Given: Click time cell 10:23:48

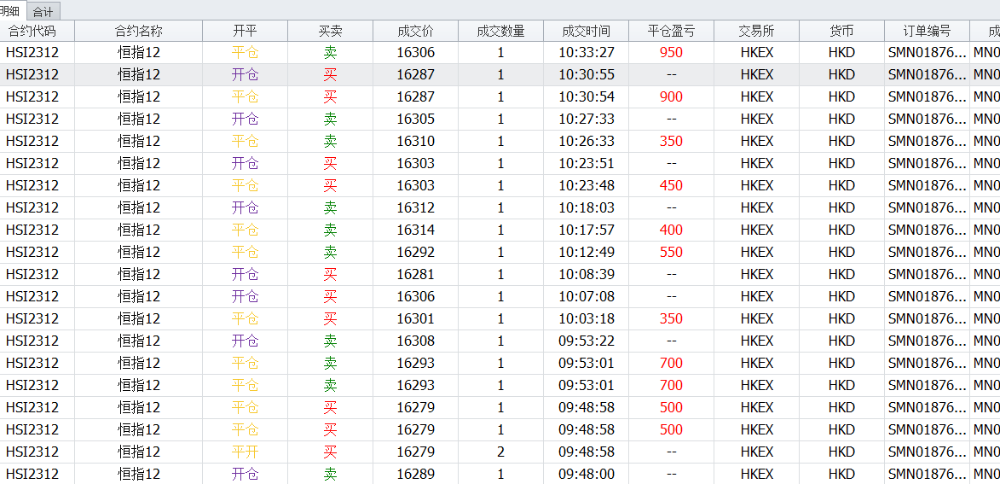Looking at the screenshot, I should tap(587, 186).
